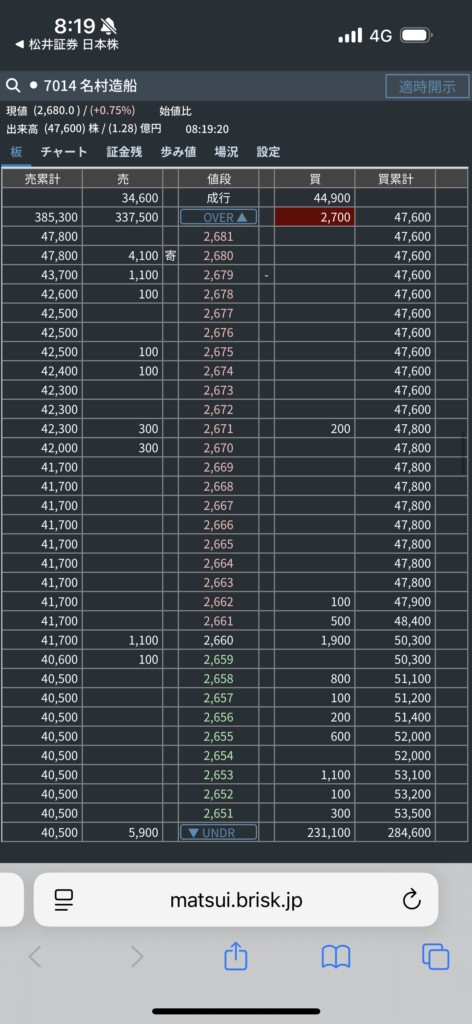
Task: Select the 2,680 price row
Action: pyautogui.click(x=234, y=256)
